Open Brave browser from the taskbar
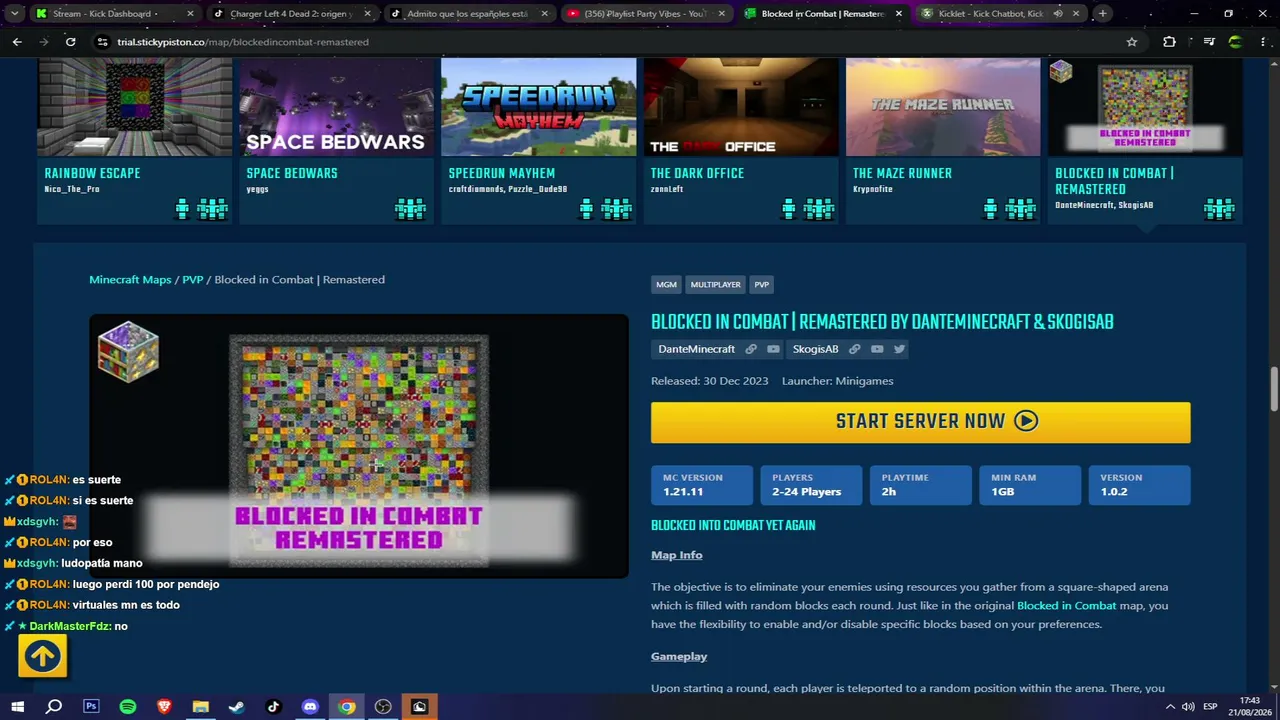The width and height of the screenshot is (1280, 720). [164, 707]
